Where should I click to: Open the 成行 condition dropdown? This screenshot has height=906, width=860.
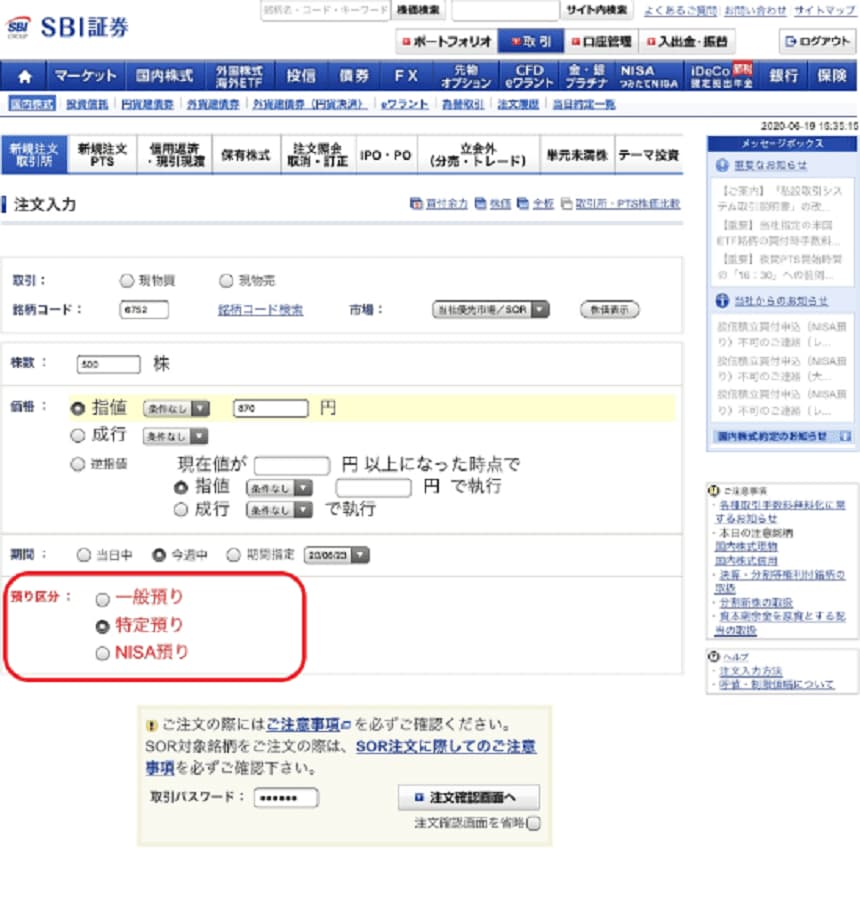pos(175,436)
